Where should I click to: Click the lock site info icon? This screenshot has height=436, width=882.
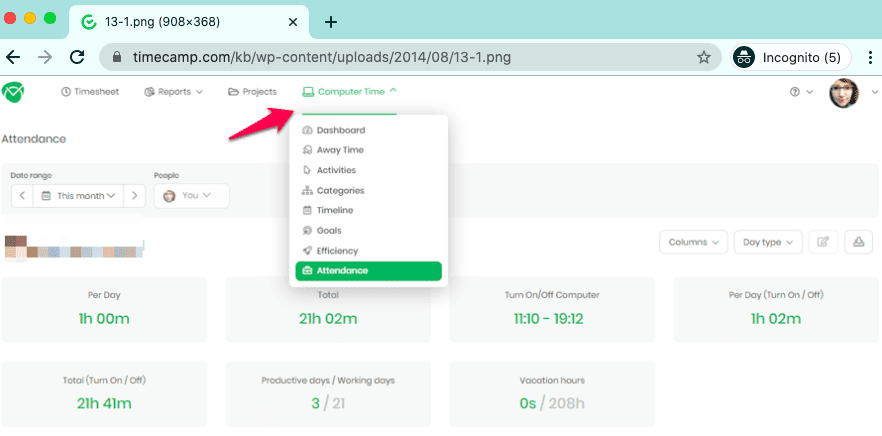coord(117,57)
